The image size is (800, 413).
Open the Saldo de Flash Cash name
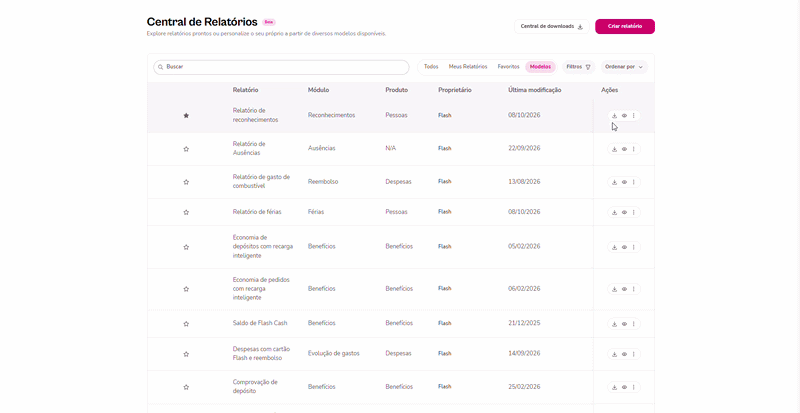[x=260, y=323]
